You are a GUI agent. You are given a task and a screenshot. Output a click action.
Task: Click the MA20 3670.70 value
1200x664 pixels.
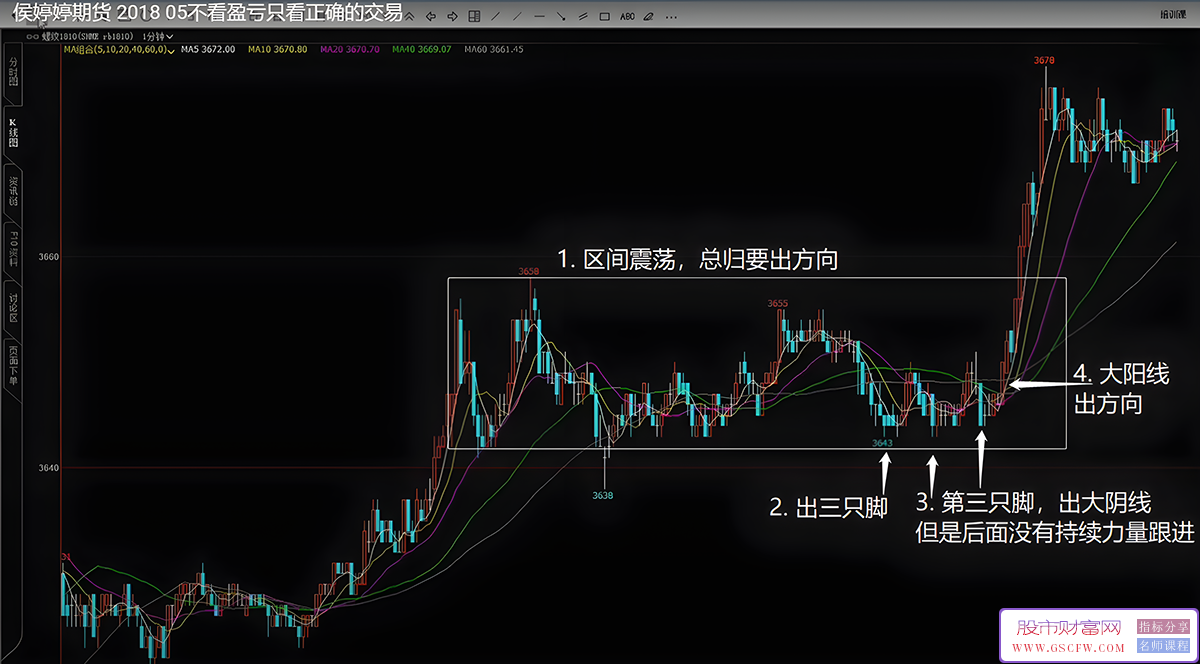[x=348, y=49]
